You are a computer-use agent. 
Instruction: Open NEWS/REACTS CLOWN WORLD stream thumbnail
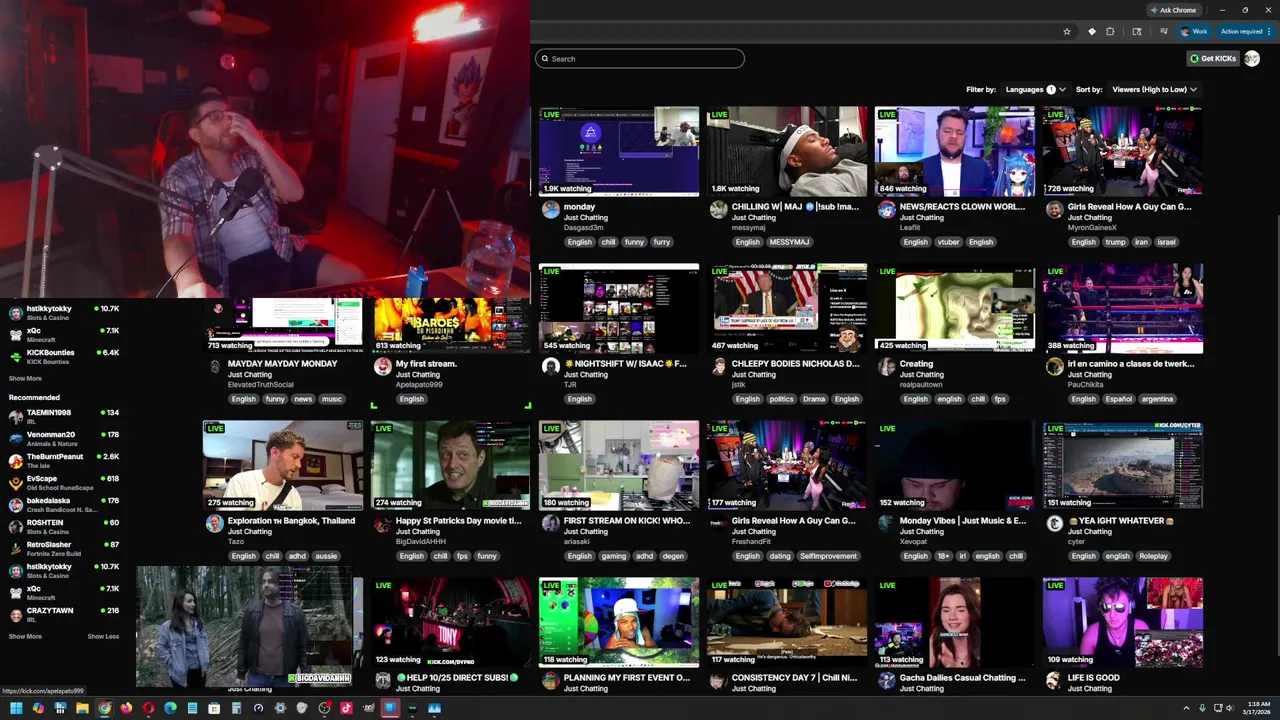pyautogui.click(x=955, y=151)
